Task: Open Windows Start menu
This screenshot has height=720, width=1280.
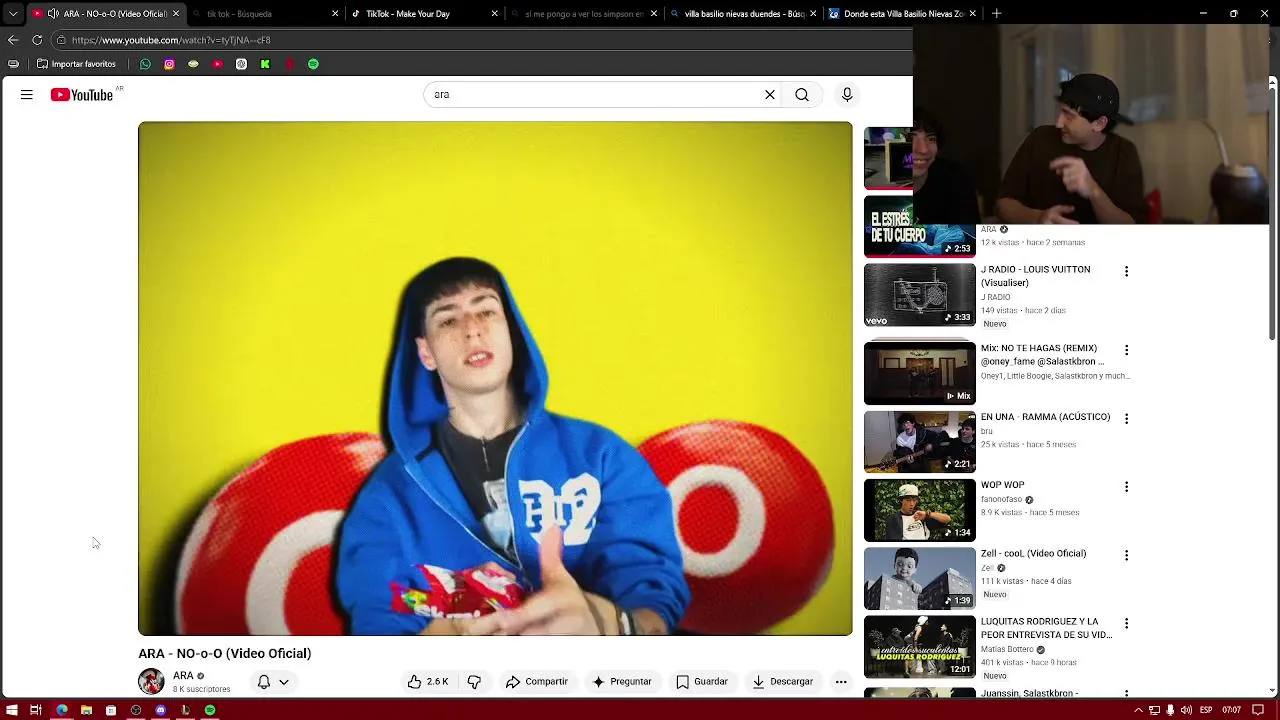Action: 12,710
